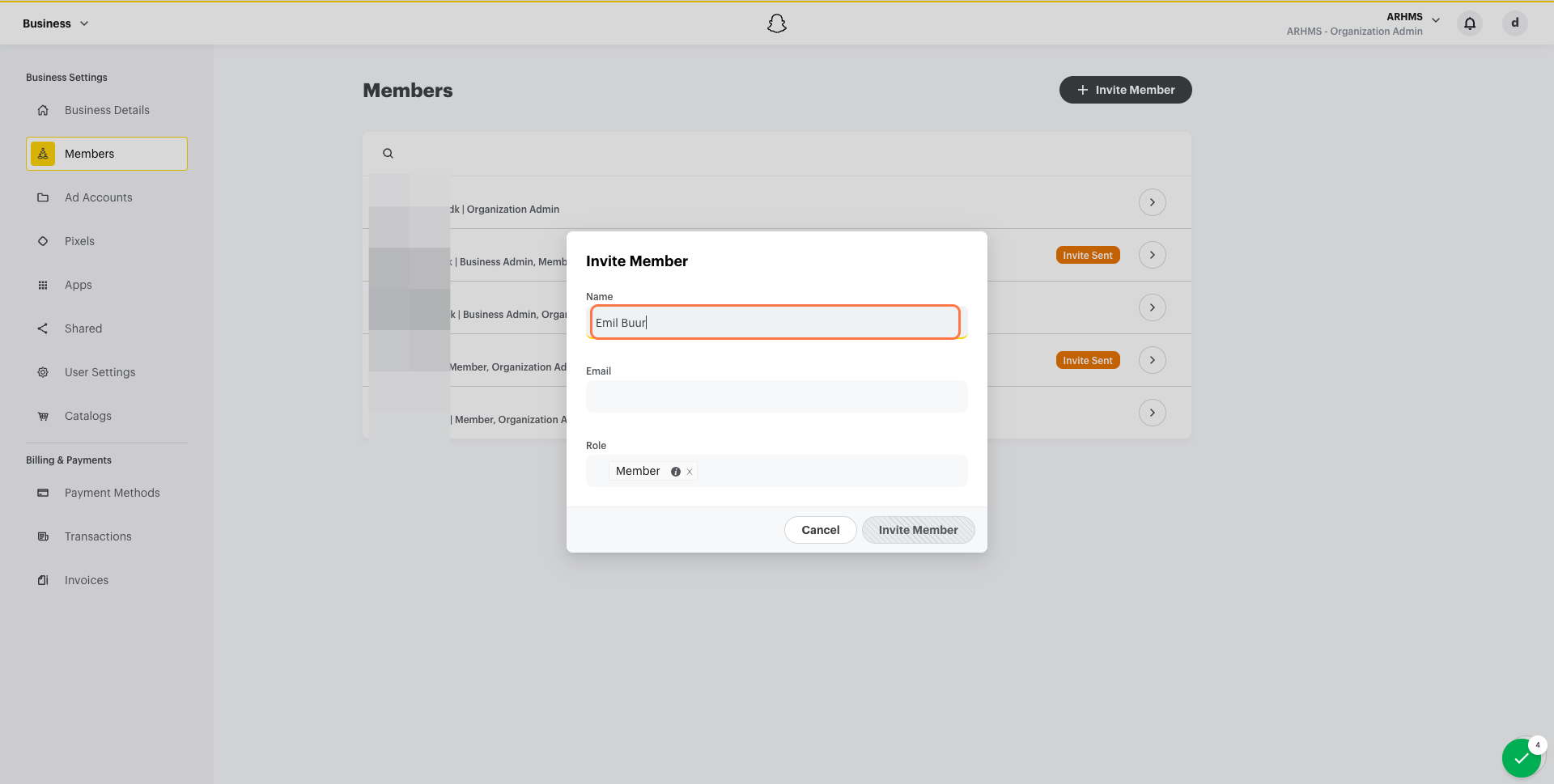The image size is (1554, 784).
Task: Click the Payment Methods card icon
Action: point(43,493)
